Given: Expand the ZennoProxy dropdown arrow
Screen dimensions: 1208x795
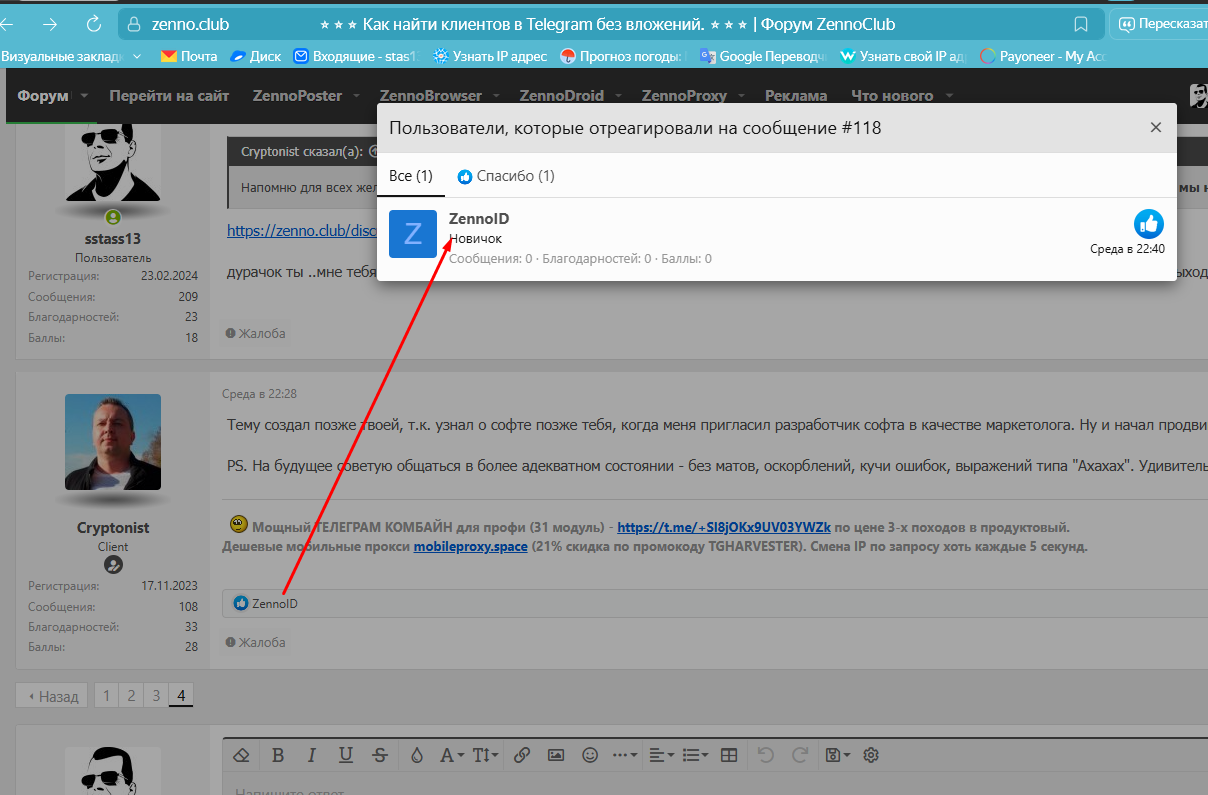Looking at the screenshot, I should [741, 96].
